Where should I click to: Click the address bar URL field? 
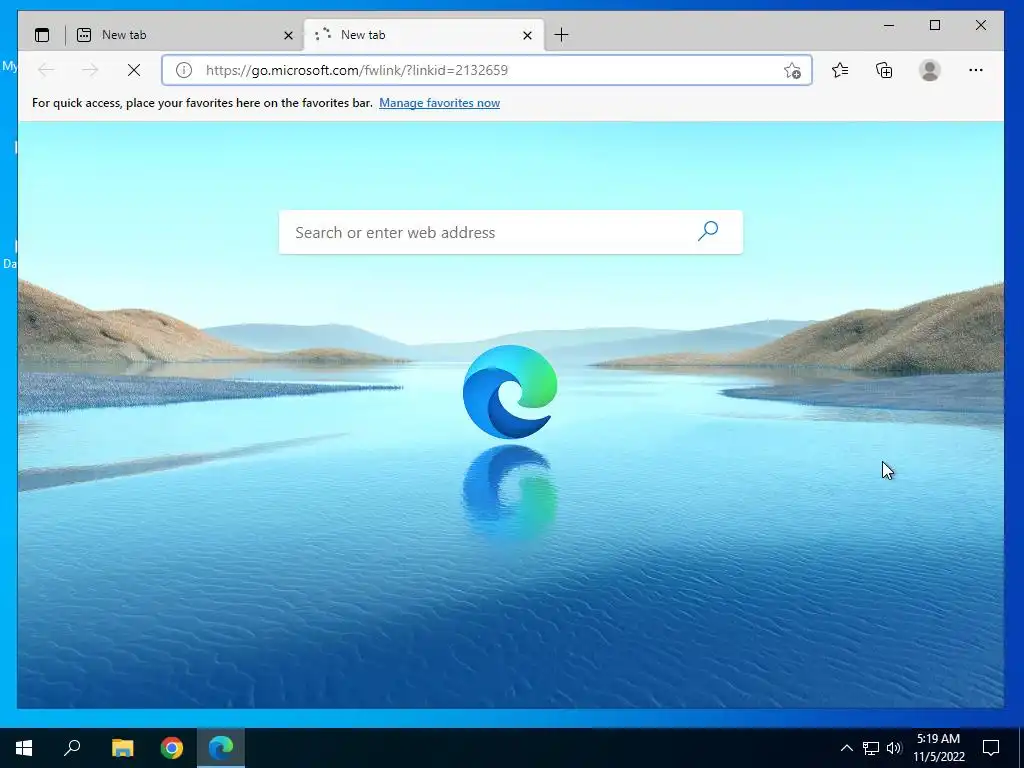click(487, 70)
